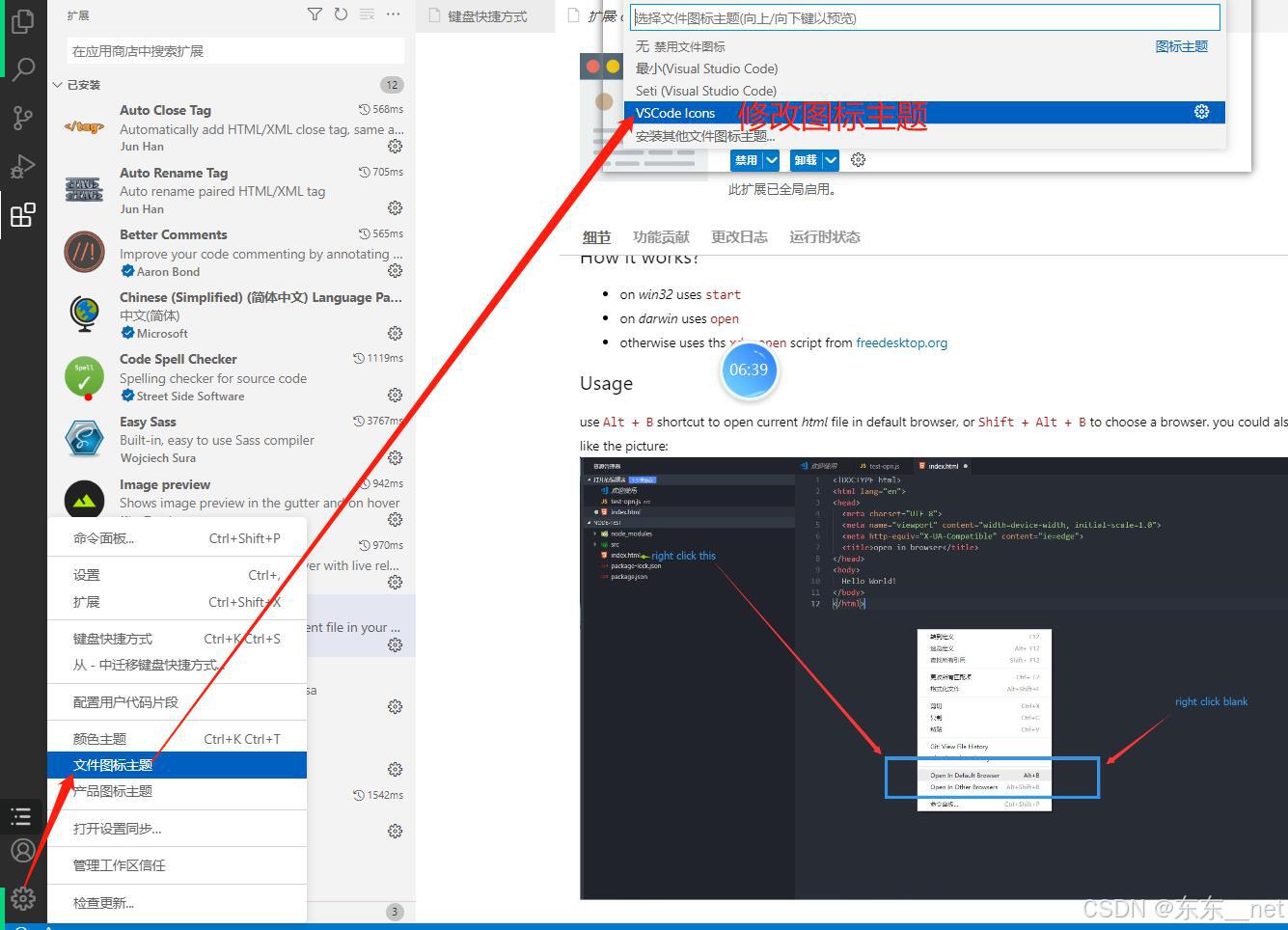This screenshot has width=1288, height=930.
Task: Select the Chinese (Simplified) Language Pack entry
Action: (x=232, y=315)
